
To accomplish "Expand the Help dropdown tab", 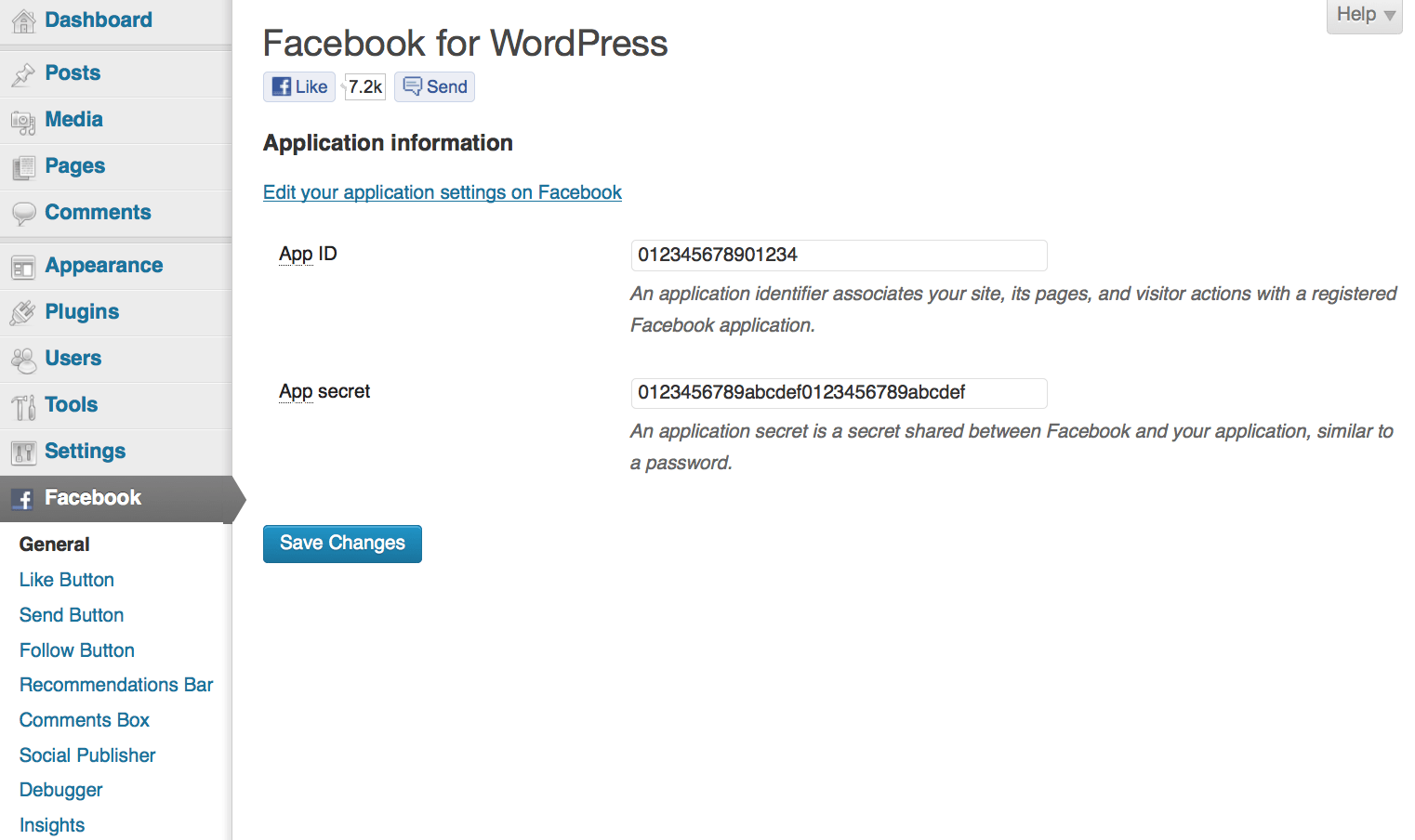I will point(1365,16).
